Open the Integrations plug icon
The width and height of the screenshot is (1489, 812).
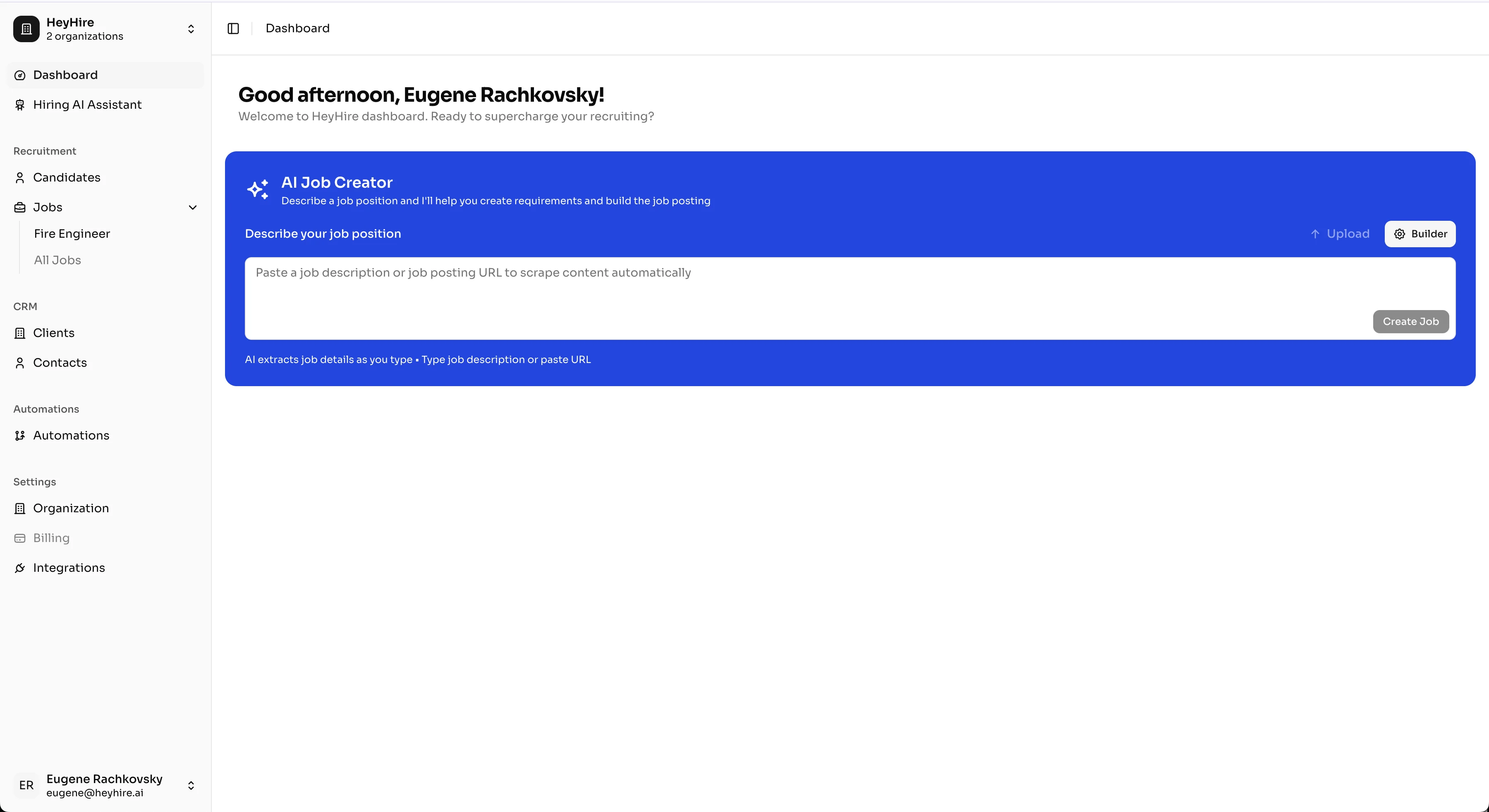(x=20, y=568)
